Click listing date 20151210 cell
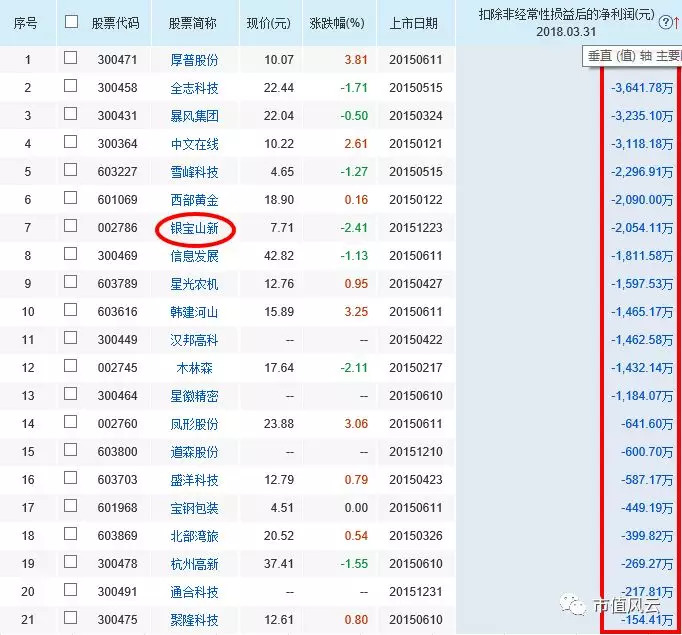The width and height of the screenshot is (682, 635). (x=416, y=451)
